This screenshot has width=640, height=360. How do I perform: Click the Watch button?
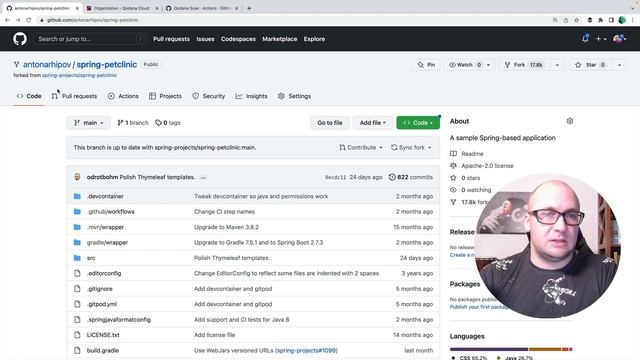[465, 65]
